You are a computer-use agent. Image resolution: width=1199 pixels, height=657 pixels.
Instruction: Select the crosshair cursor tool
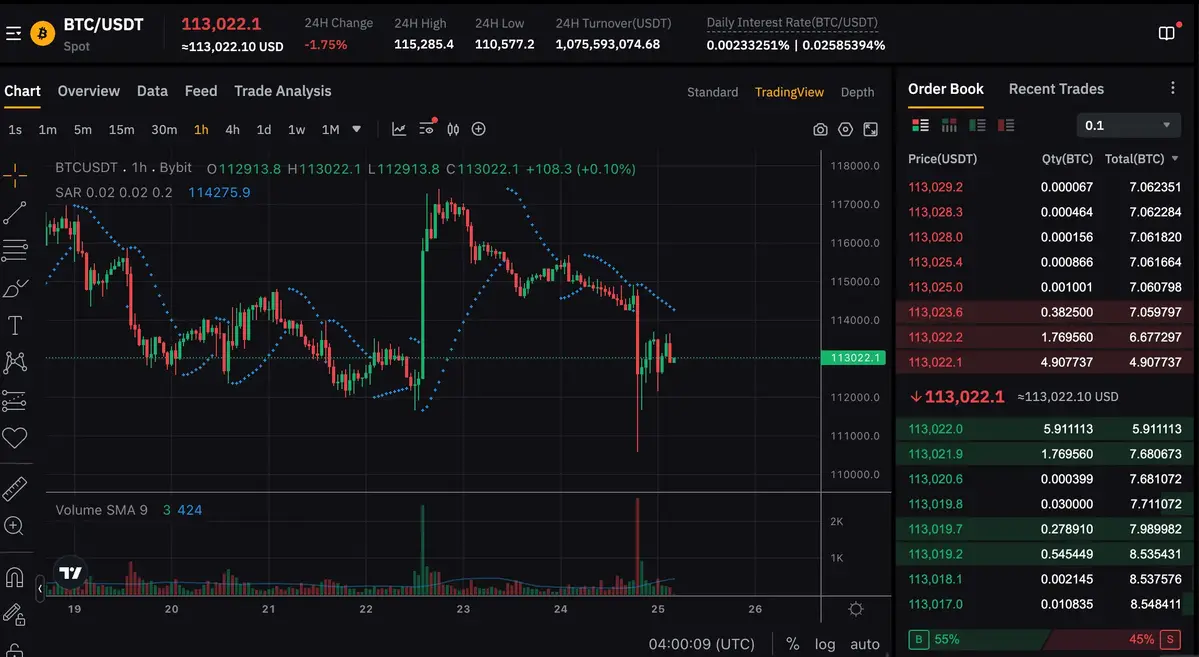pyautogui.click(x=15, y=174)
